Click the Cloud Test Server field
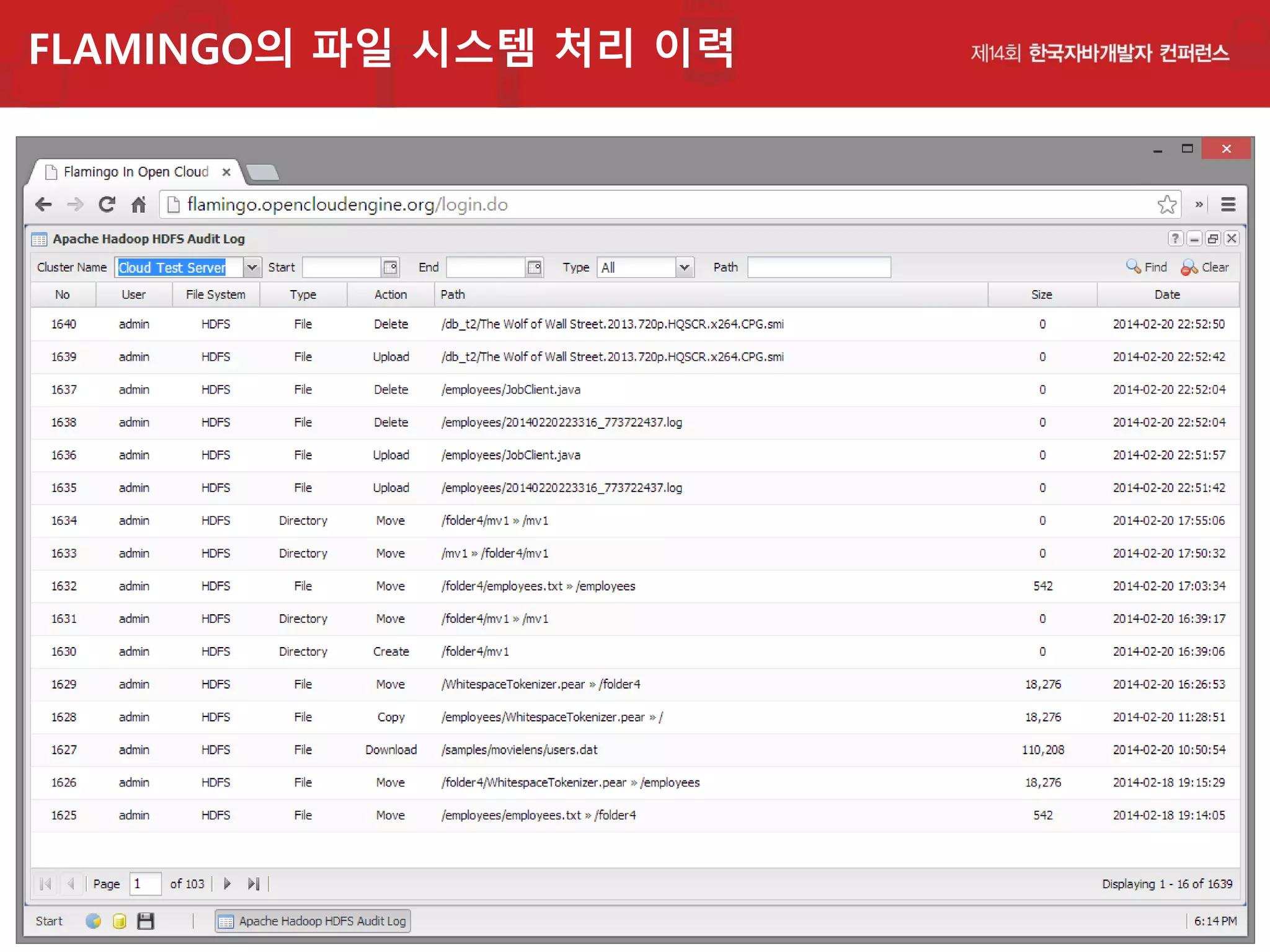Screen dimensions: 1270x952 coord(179,268)
